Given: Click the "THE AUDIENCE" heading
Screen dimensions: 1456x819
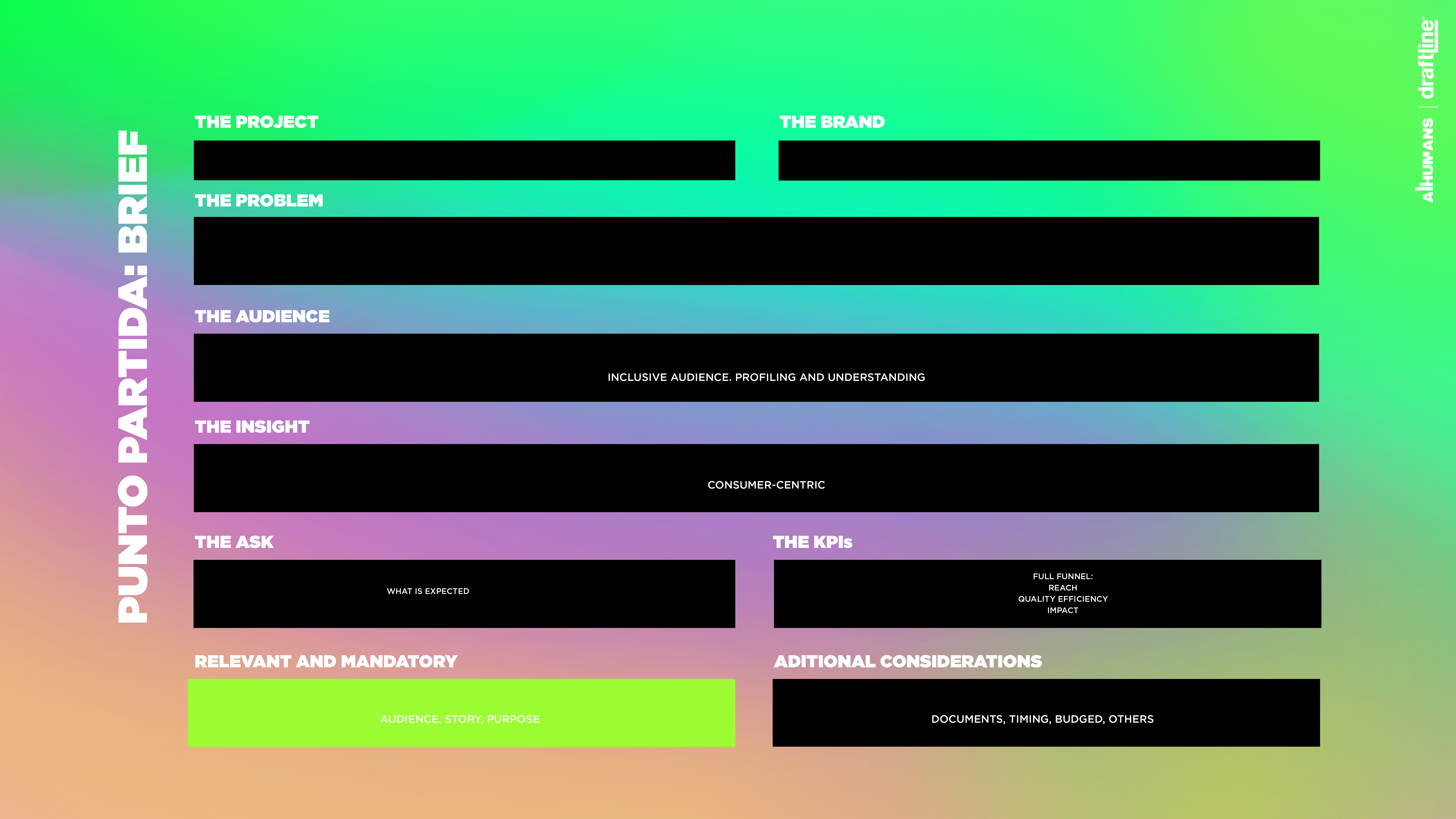Looking at the screenshot, I should (x=262, y=317).
